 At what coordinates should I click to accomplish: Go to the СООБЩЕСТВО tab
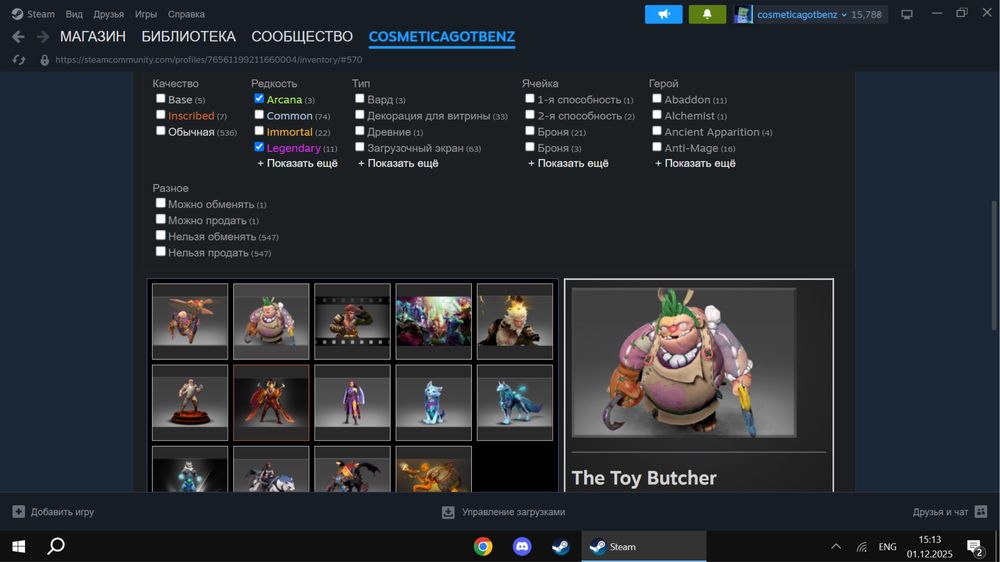(x=302, y=37)
